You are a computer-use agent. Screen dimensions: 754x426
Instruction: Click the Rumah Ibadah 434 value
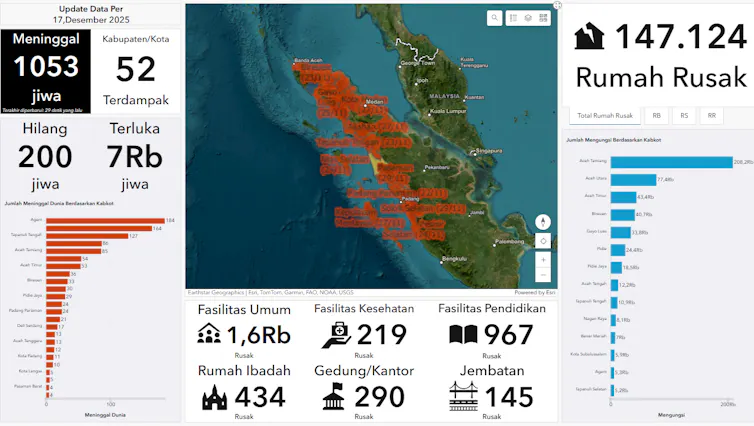[x=260, y=397]
